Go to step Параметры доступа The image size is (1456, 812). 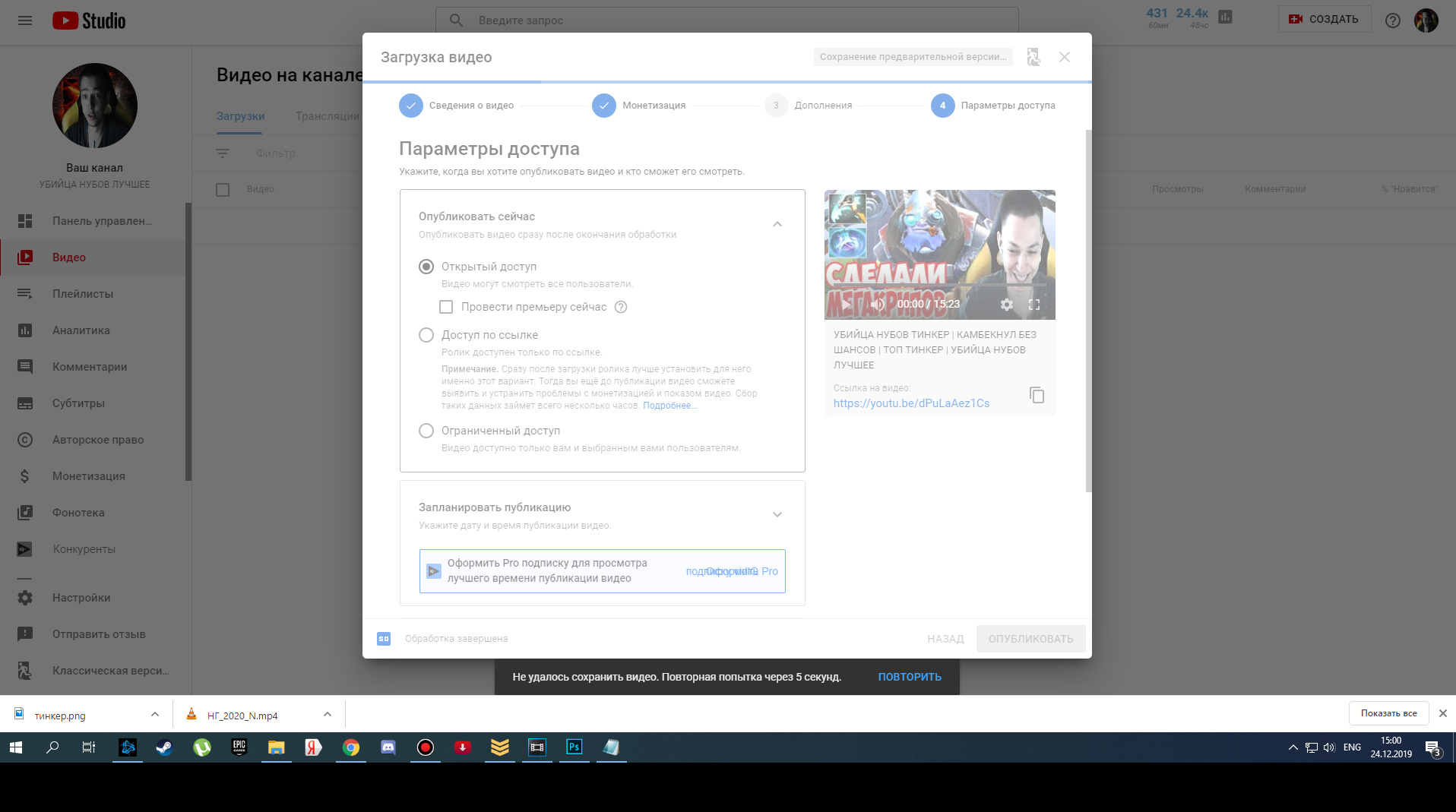point(993,106)
